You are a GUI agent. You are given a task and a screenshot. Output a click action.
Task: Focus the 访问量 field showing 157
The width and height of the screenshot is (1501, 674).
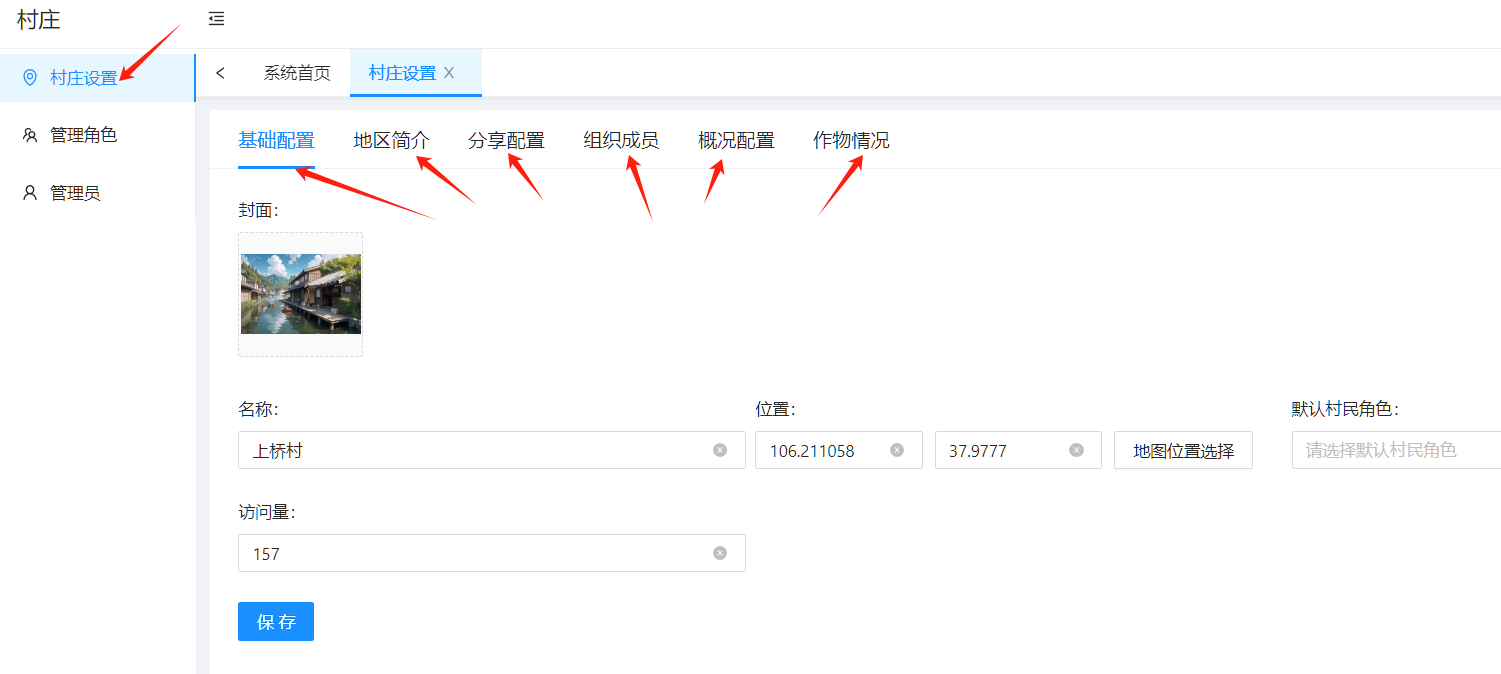click(x=492, y=553)
